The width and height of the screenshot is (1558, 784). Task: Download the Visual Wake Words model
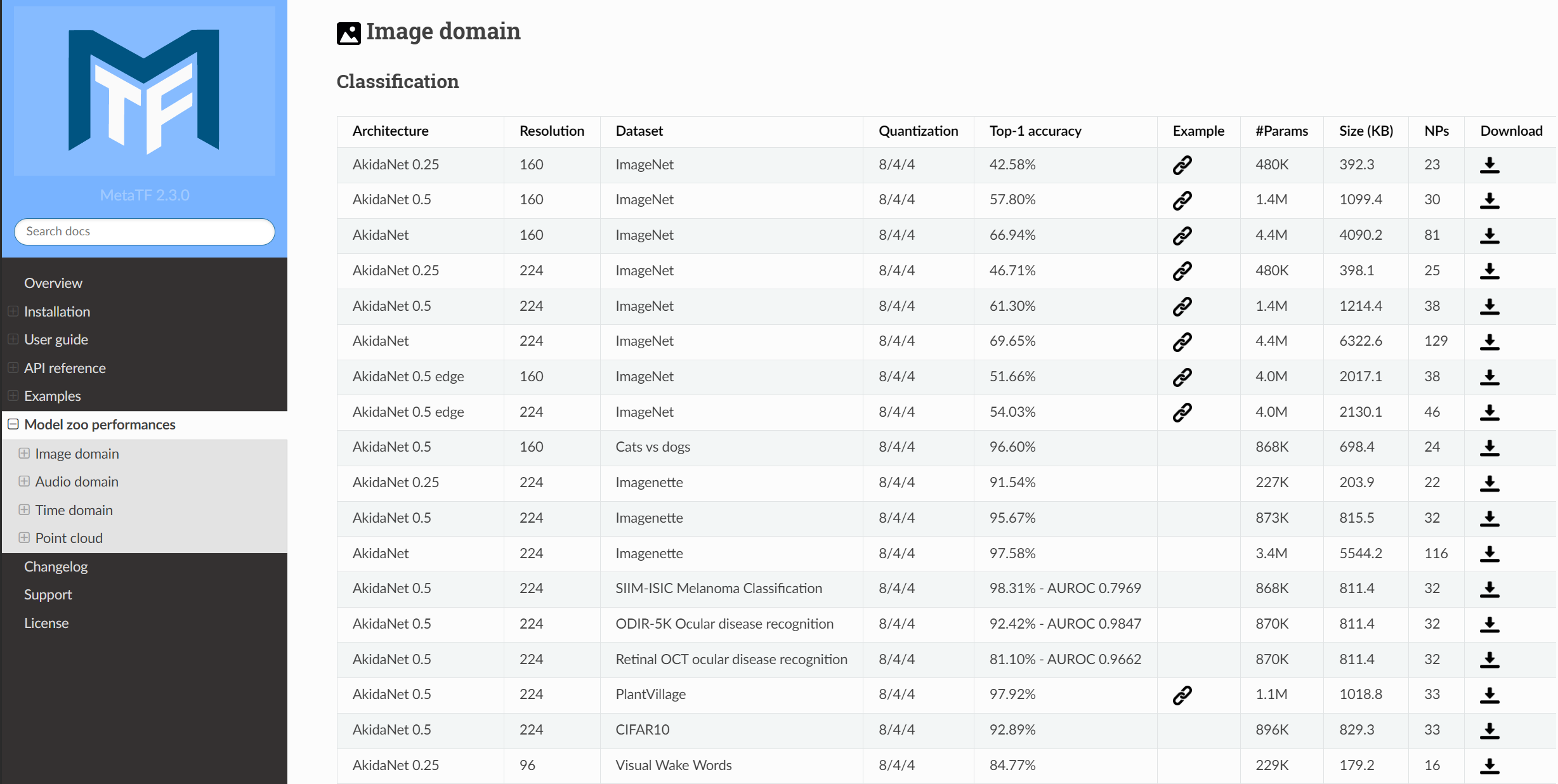(1489, 766)
